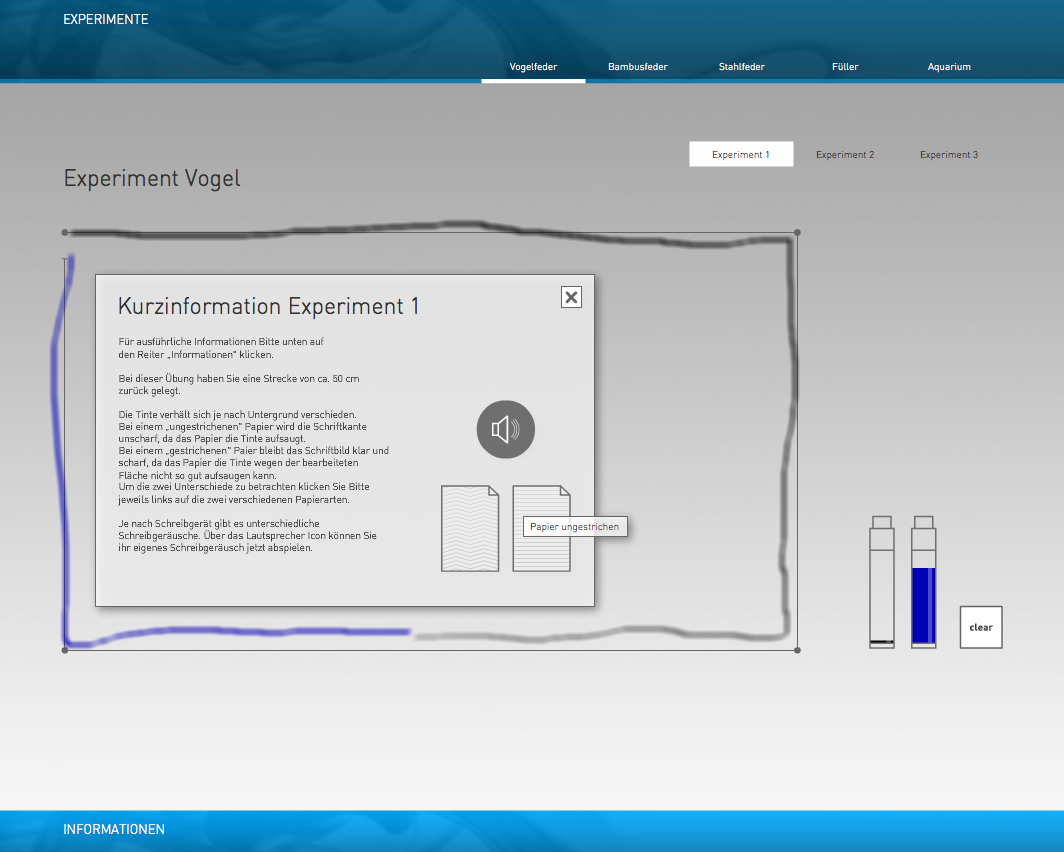
Task: Switch to Experiment 3
Action: coord(949,155)
